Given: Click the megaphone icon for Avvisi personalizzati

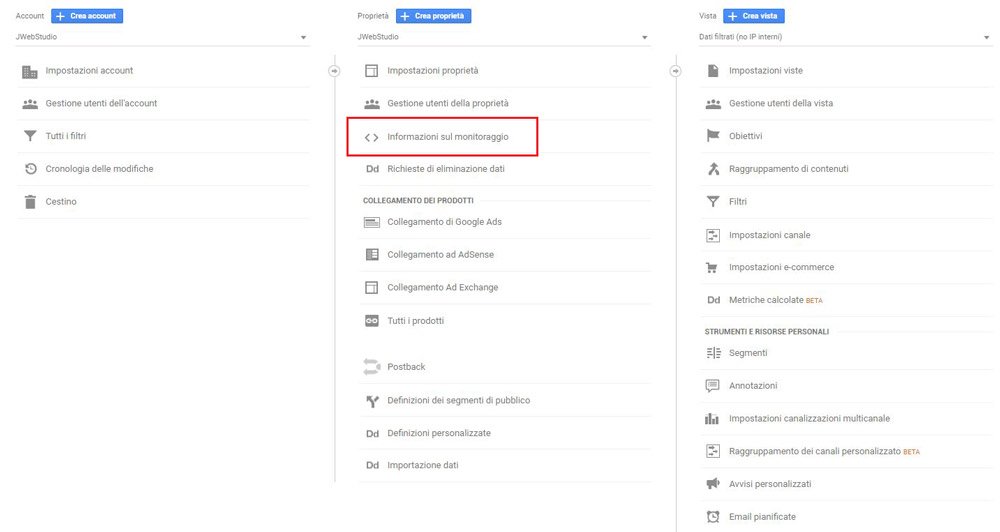Looking at the screenshot, I should point(713,484).
